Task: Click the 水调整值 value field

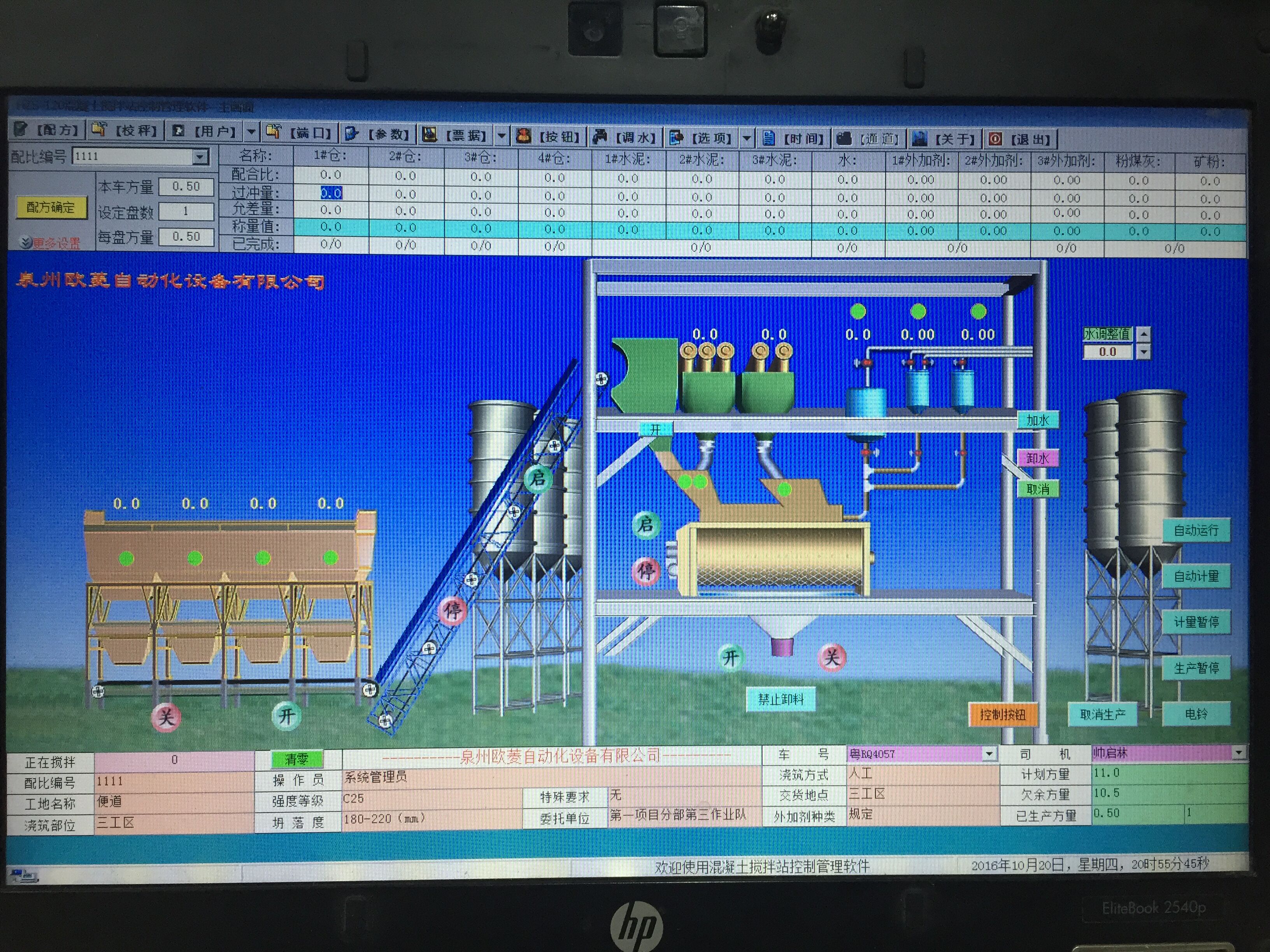Action: 1107,351
